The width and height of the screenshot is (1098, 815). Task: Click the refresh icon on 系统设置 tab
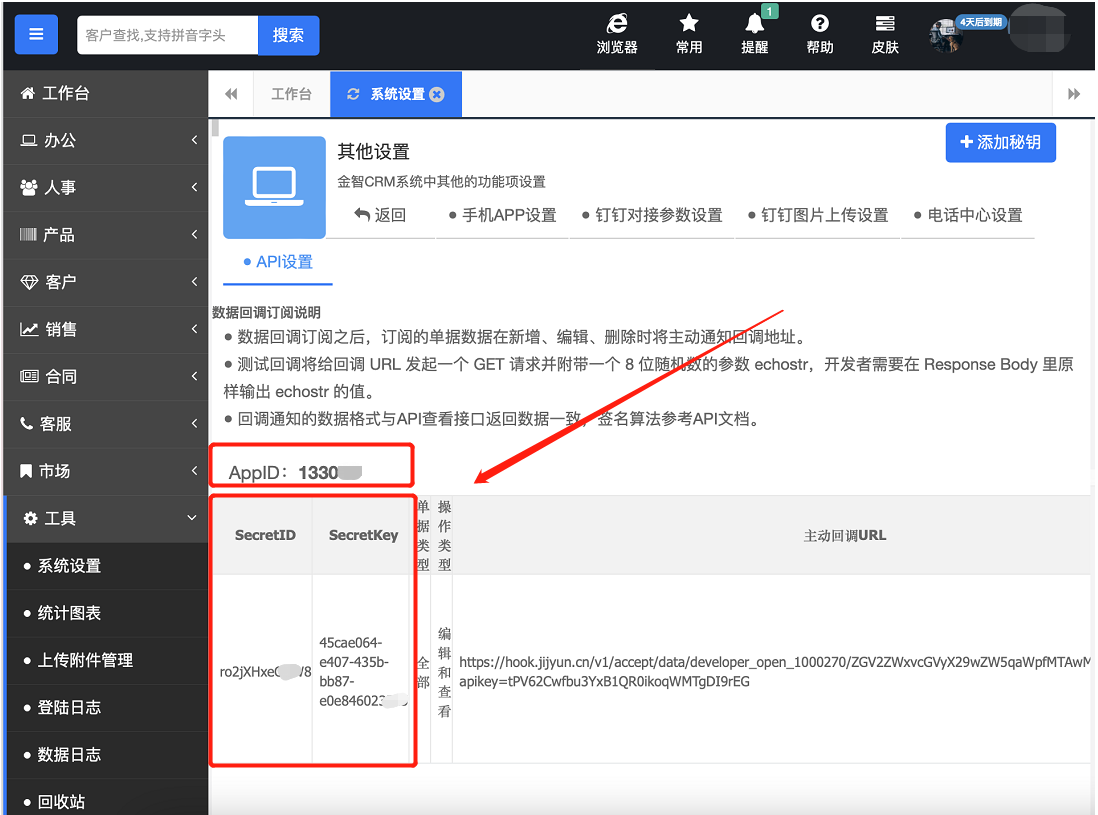(x=354, y=94)
